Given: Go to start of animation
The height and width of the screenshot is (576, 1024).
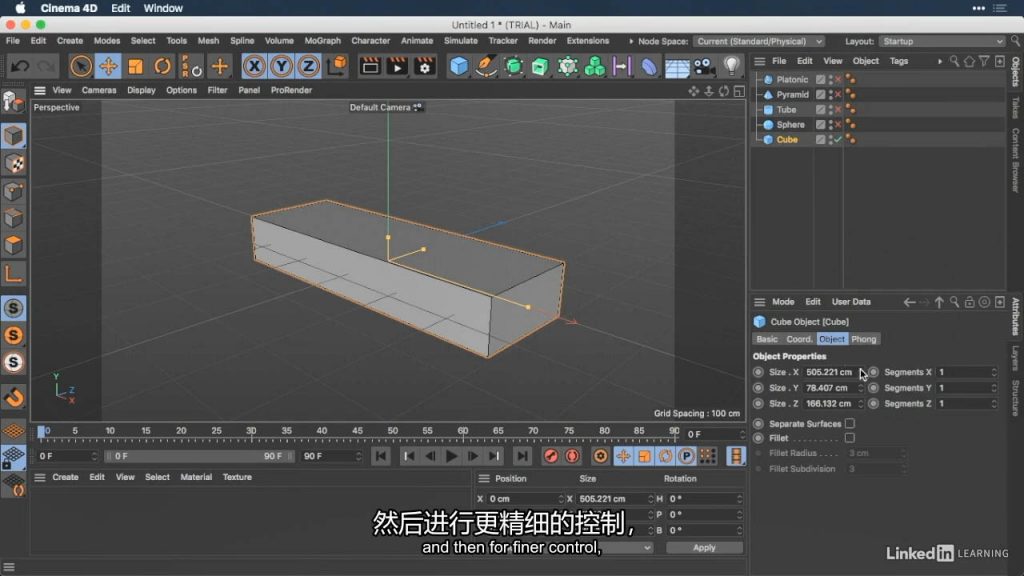Looking at the screenshot, I should pos(381,456).
